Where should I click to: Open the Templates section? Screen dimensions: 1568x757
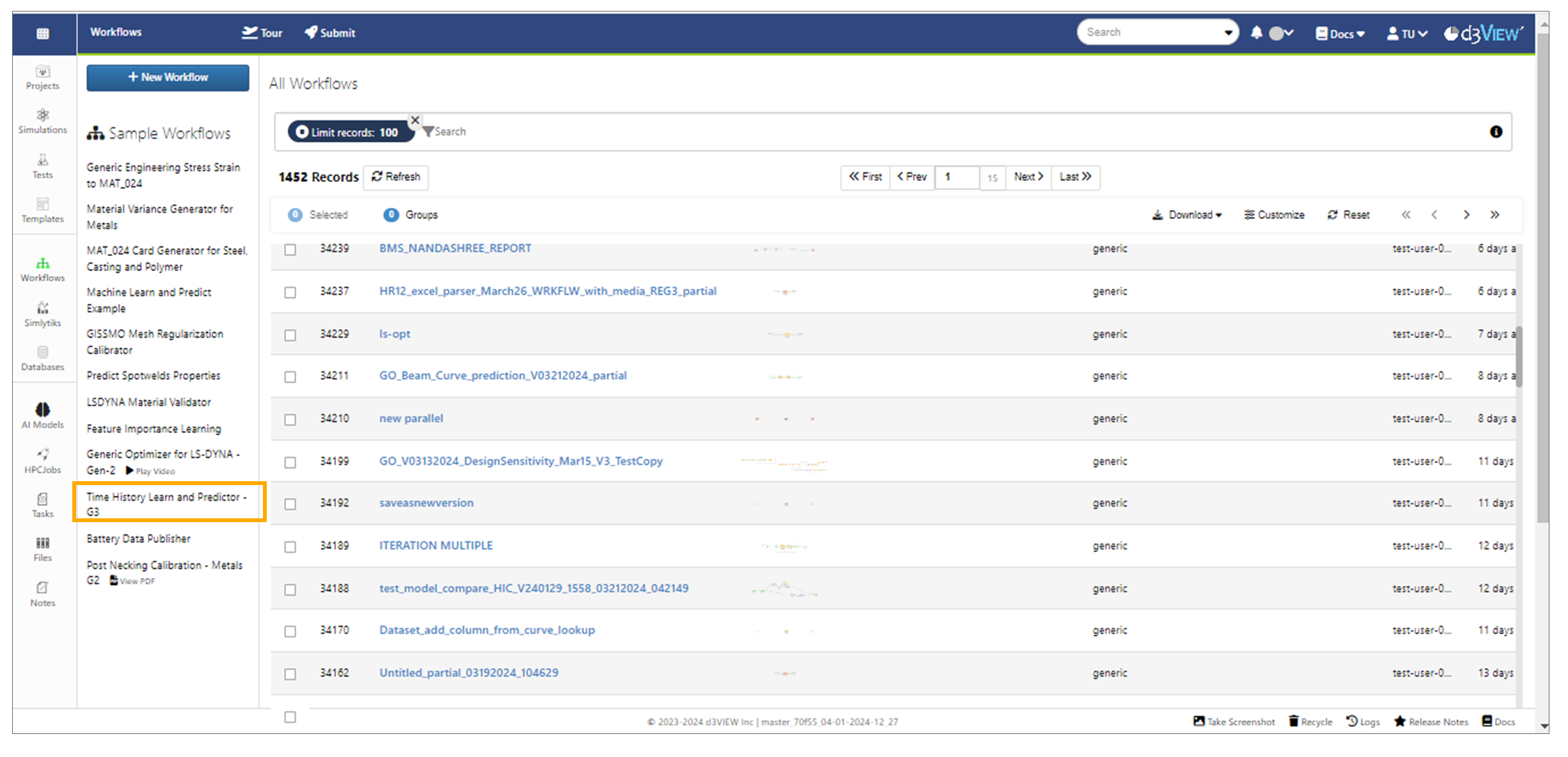coord(42,211)
